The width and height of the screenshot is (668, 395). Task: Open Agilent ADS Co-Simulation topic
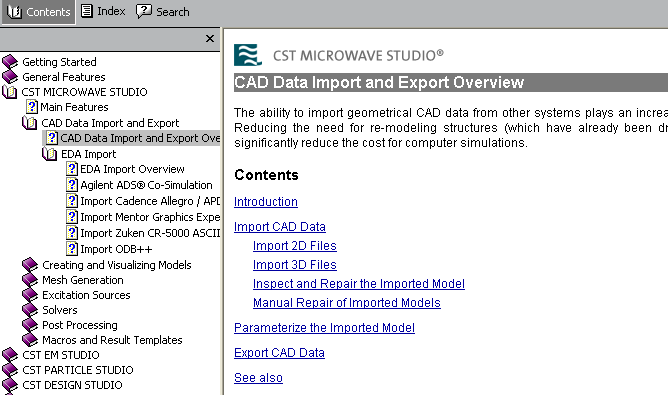click(x=147, y=185)
